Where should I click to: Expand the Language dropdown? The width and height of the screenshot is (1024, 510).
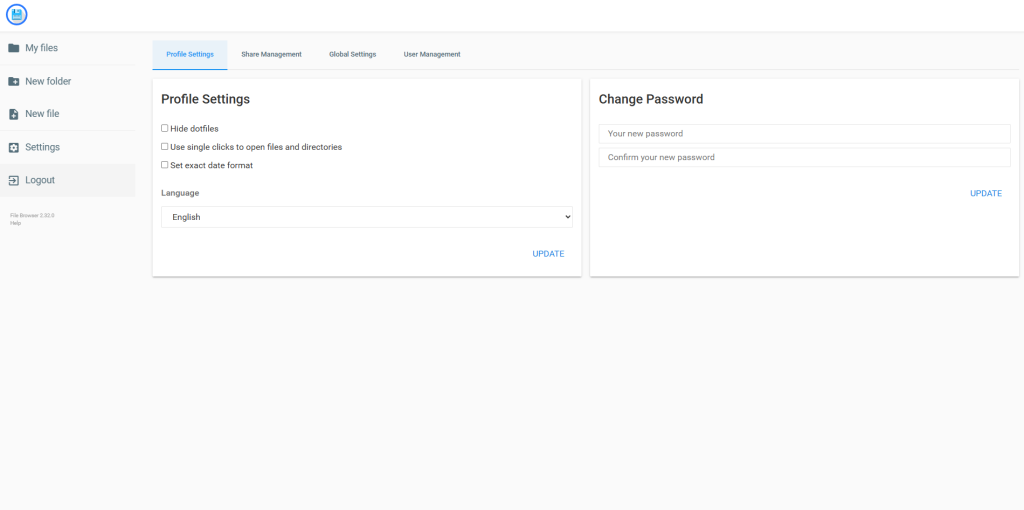pyautogui.click(x=366, y=217)
